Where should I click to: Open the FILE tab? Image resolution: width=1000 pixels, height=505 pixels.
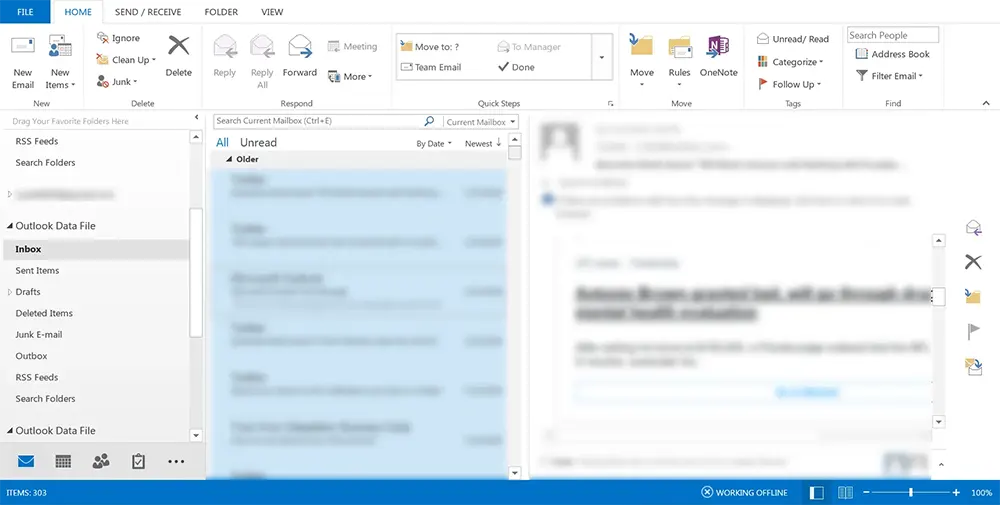point(25,11)
